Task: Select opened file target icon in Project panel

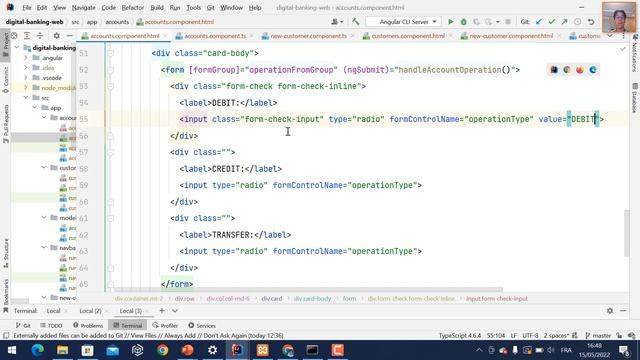Action: (x=14, y=36)
